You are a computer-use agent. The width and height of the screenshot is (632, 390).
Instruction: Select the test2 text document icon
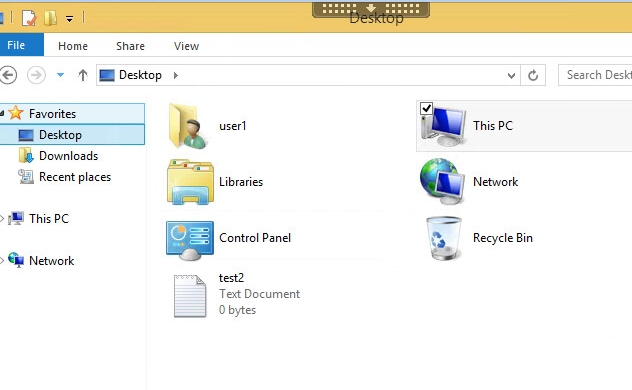coord(190,296)
